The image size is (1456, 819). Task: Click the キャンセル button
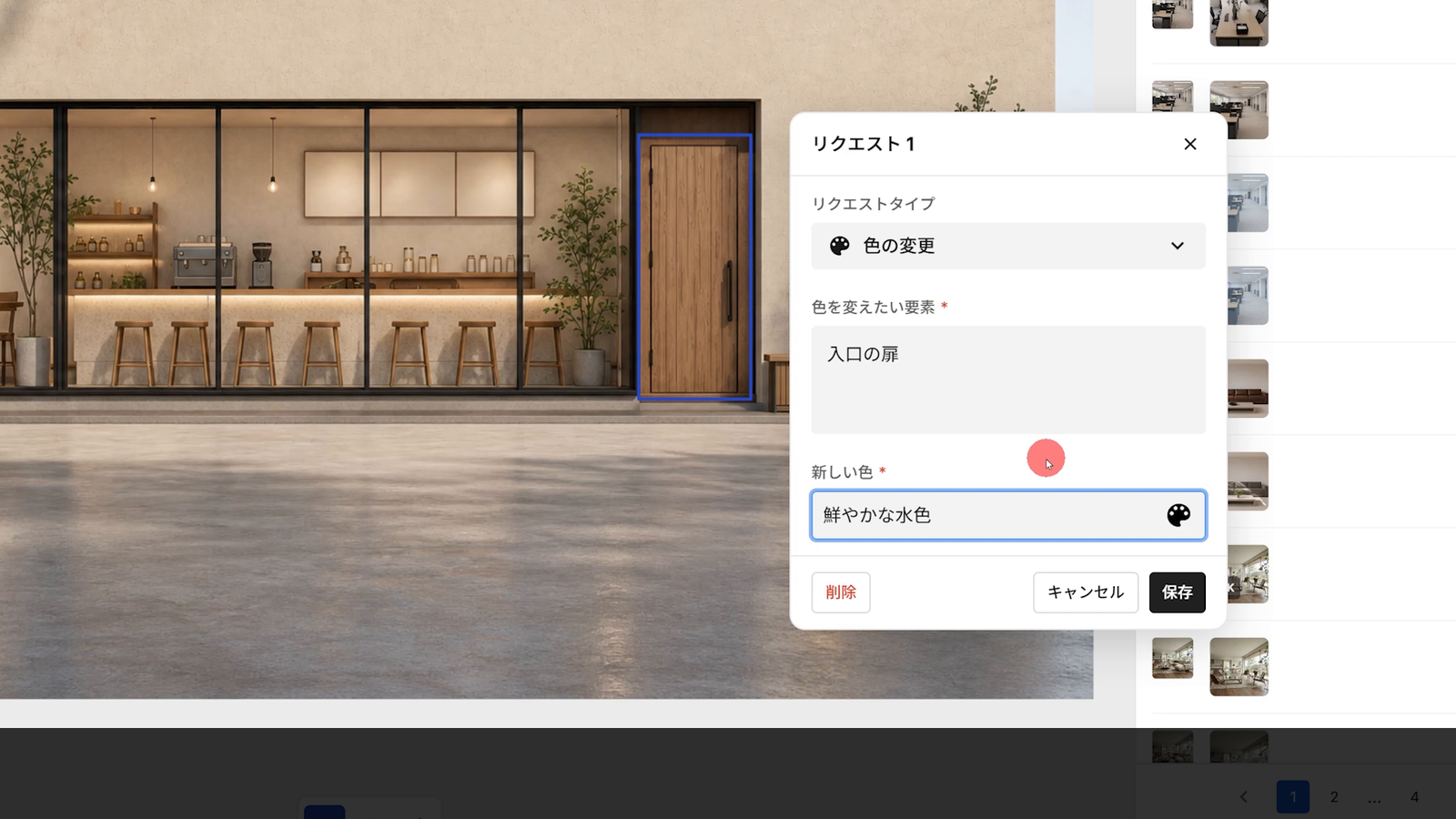coord(1086,592)
